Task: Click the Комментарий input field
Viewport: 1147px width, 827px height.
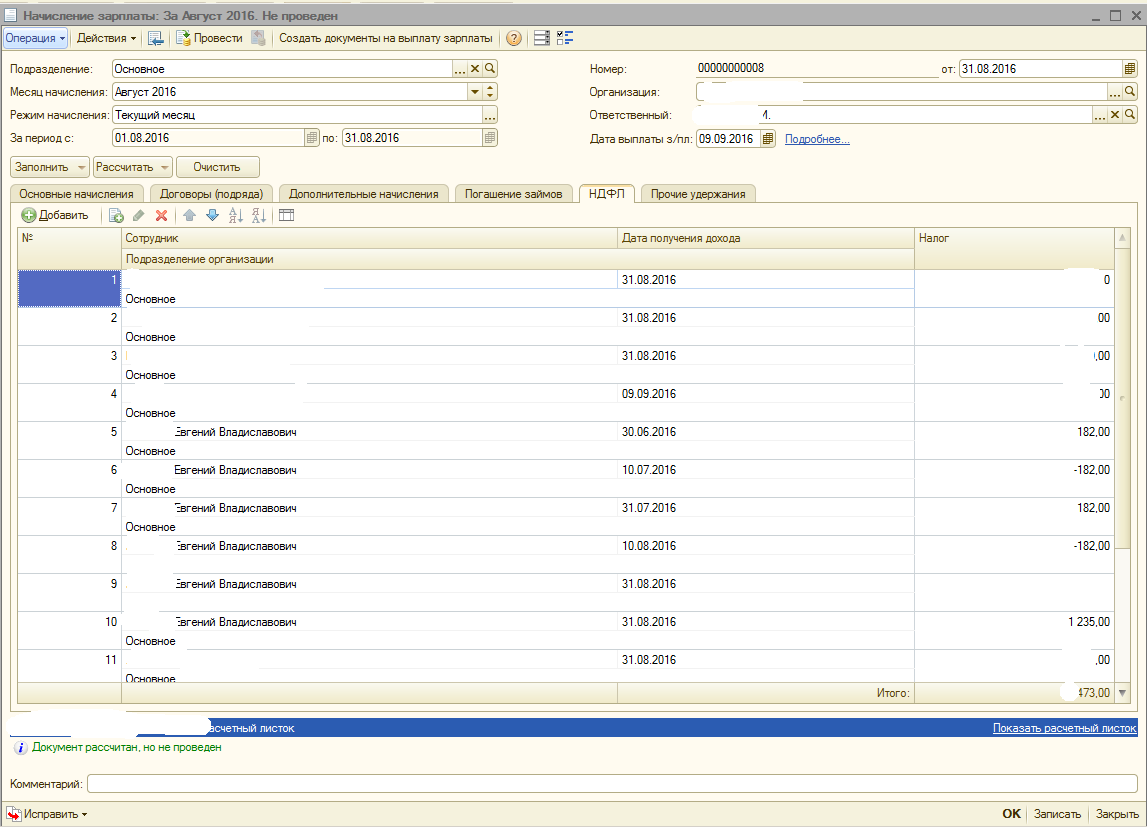Action: tap(611, 783)
